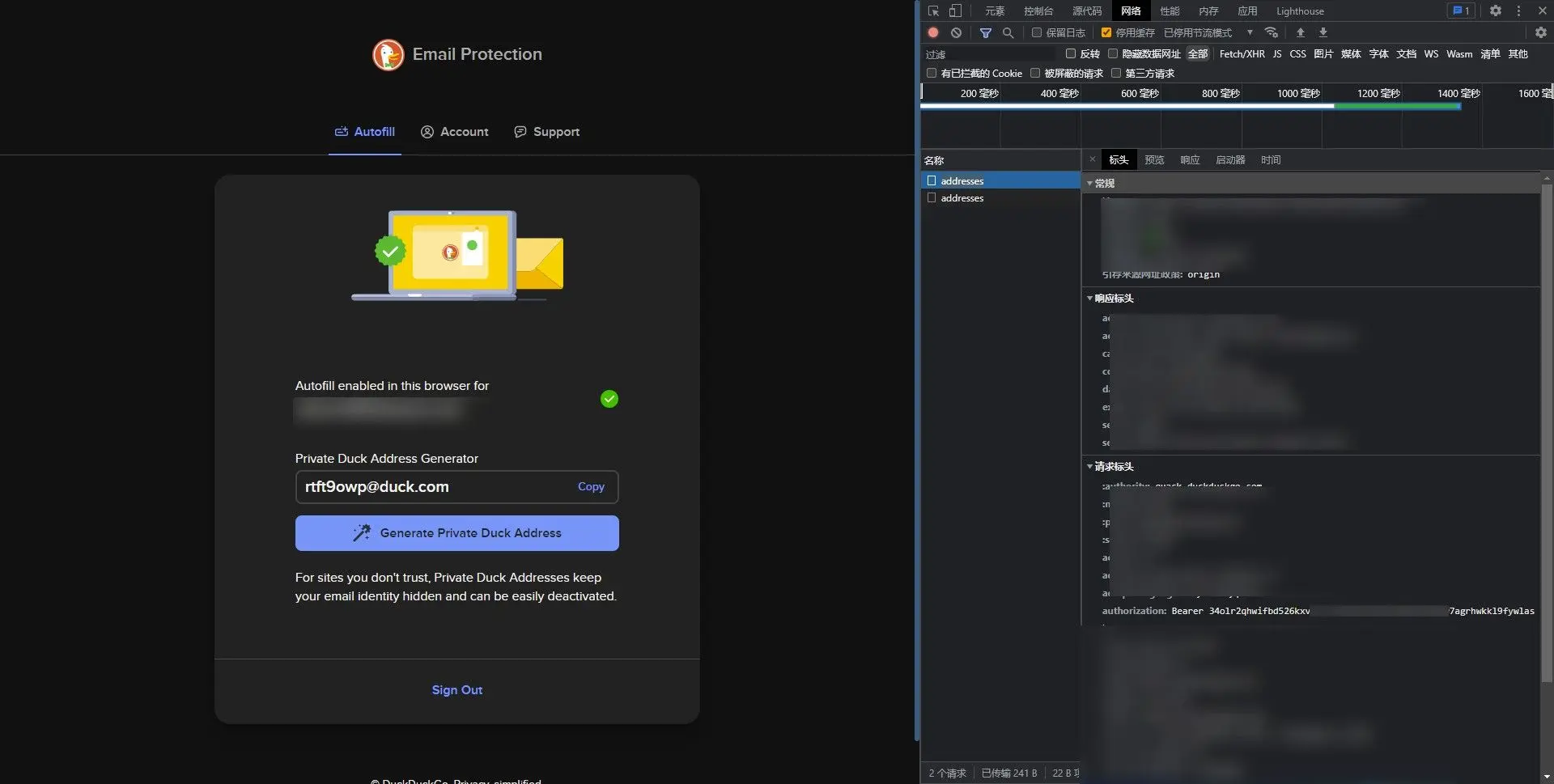
Task: Open the Account tab
Action: (x=454, y=131)
